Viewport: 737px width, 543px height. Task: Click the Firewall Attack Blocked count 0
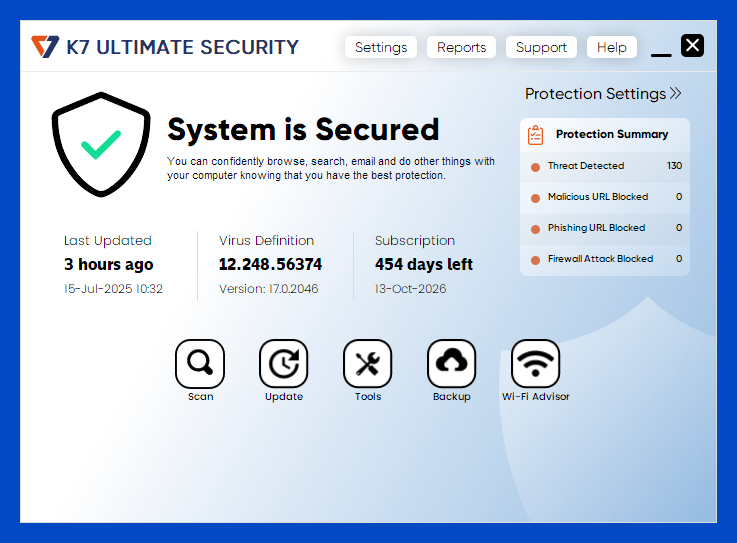679,259
